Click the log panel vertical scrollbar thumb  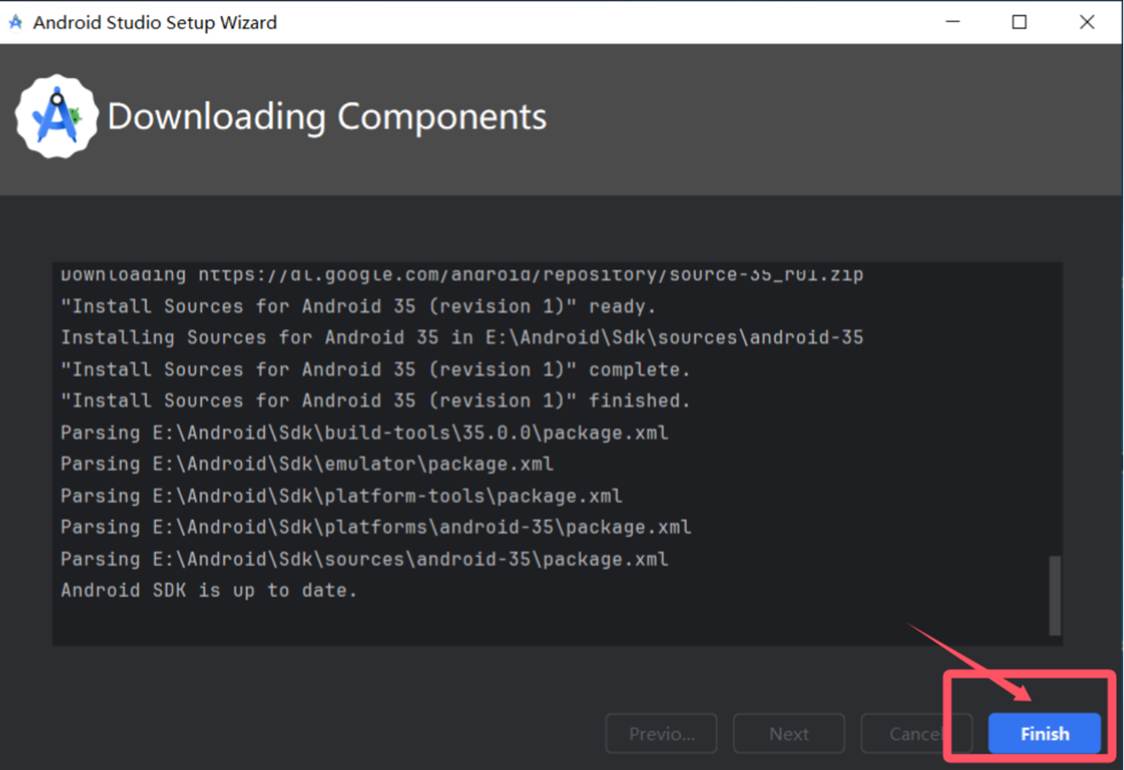[1054, 595]
